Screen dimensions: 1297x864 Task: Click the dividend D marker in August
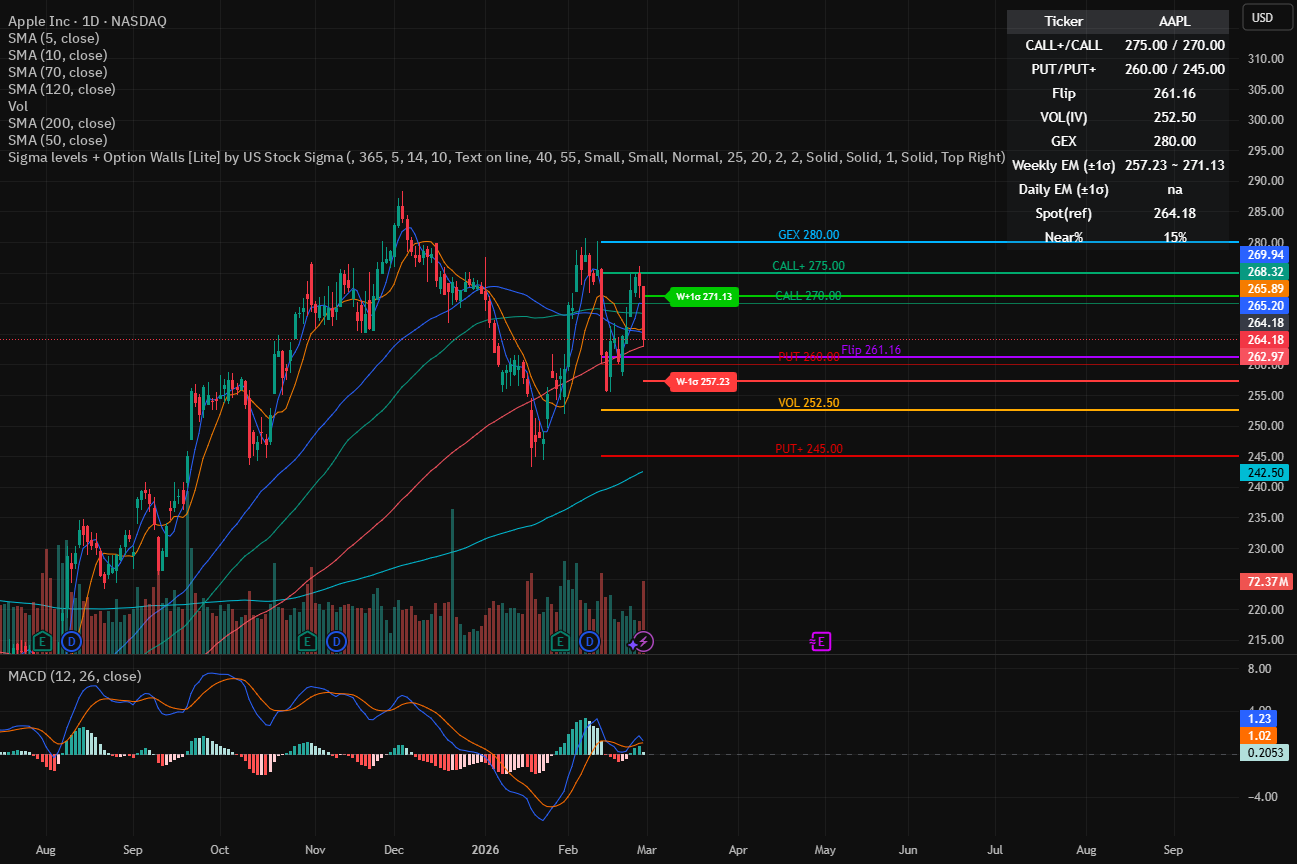click(71, 640)
